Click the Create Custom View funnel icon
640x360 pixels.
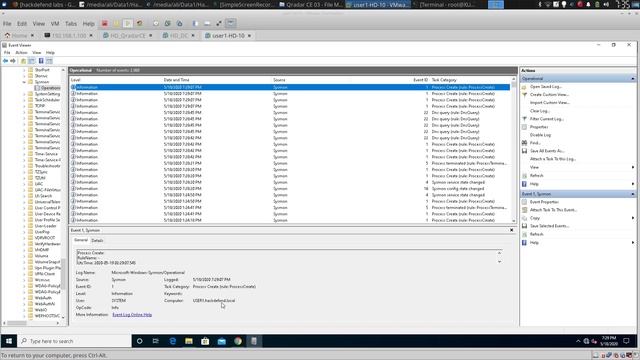tap(524, 95)
